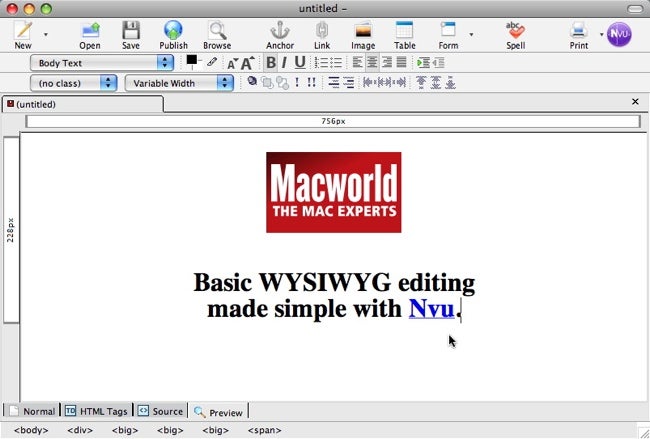Toggle center alignment
650x439 pixels.
tap(372, 63)
